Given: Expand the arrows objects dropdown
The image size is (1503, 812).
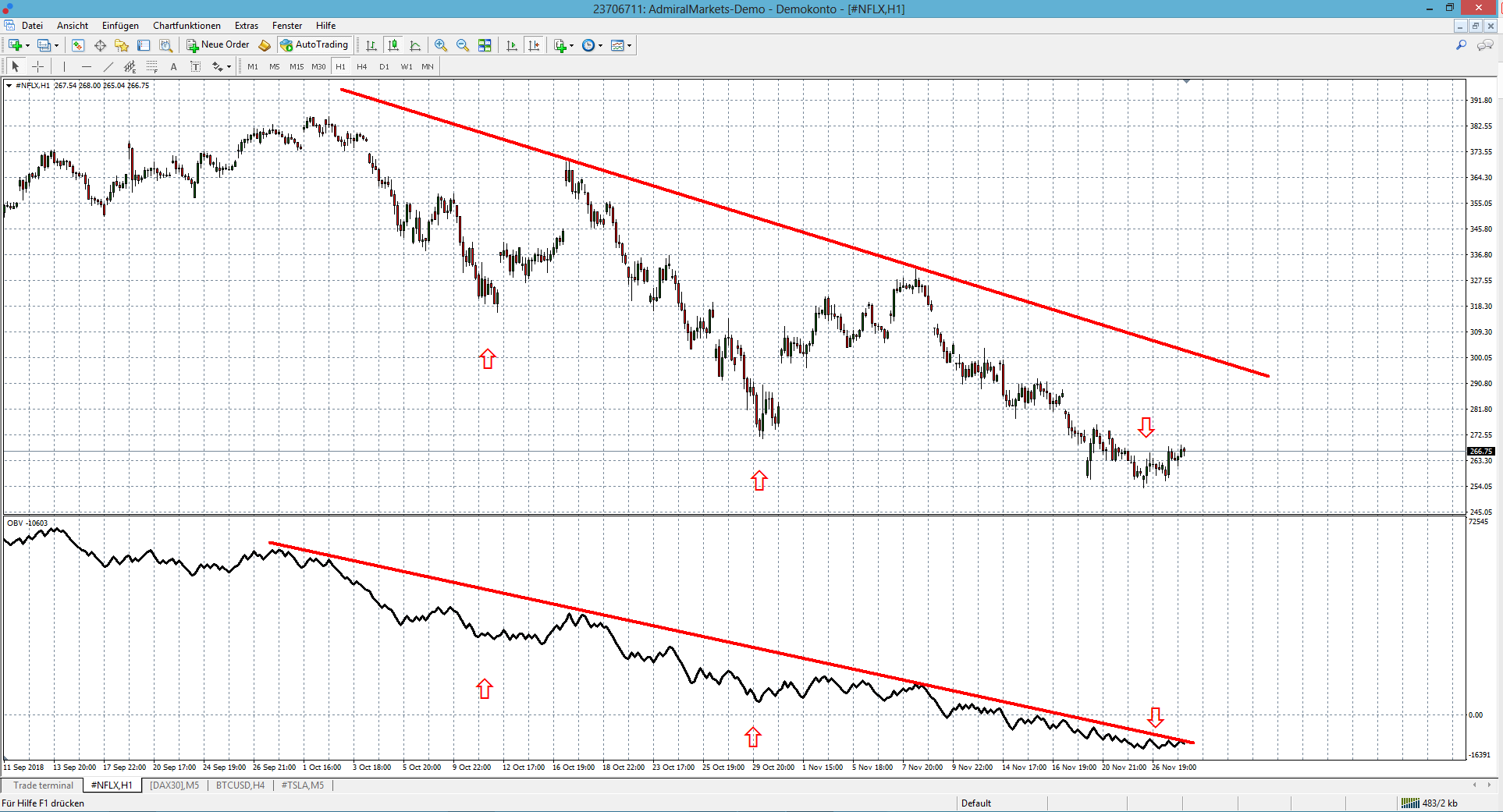Looking at the screenshot, I should pos(229,66).
